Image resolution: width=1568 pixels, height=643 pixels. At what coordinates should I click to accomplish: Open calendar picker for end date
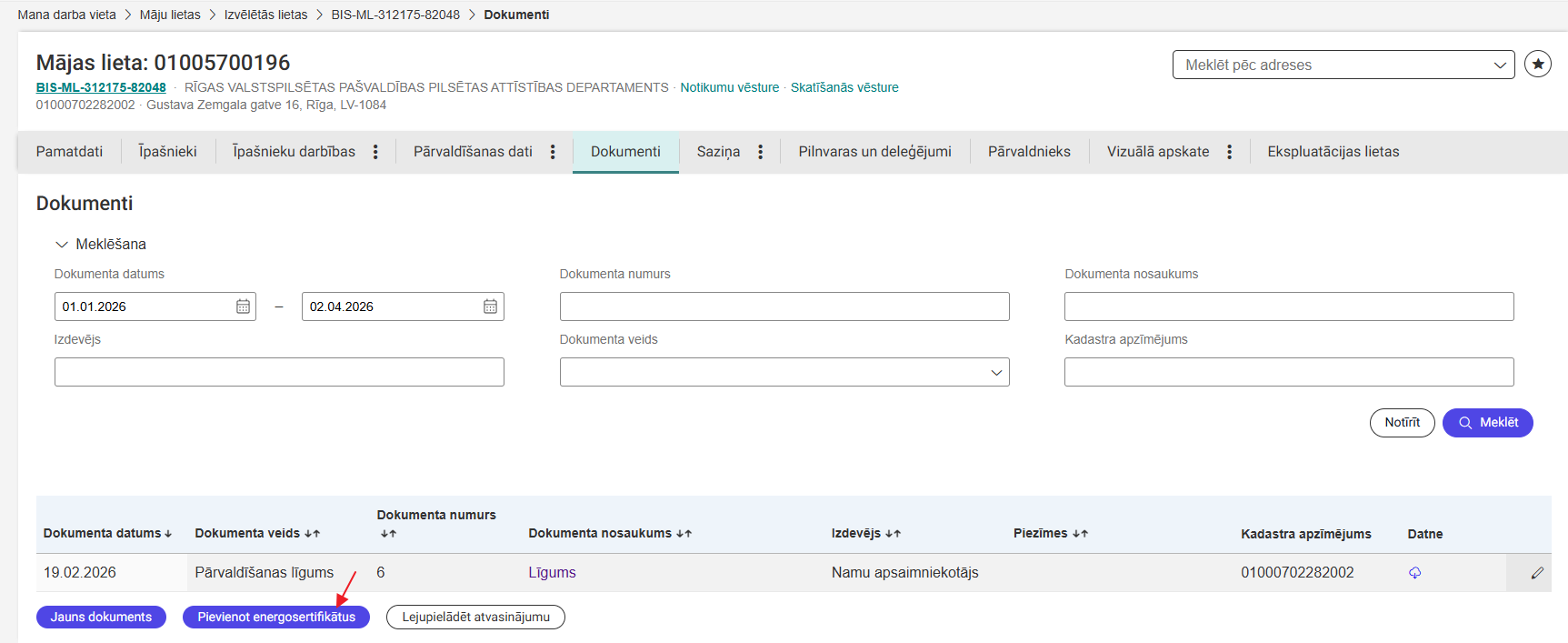(x=490, y=306)
